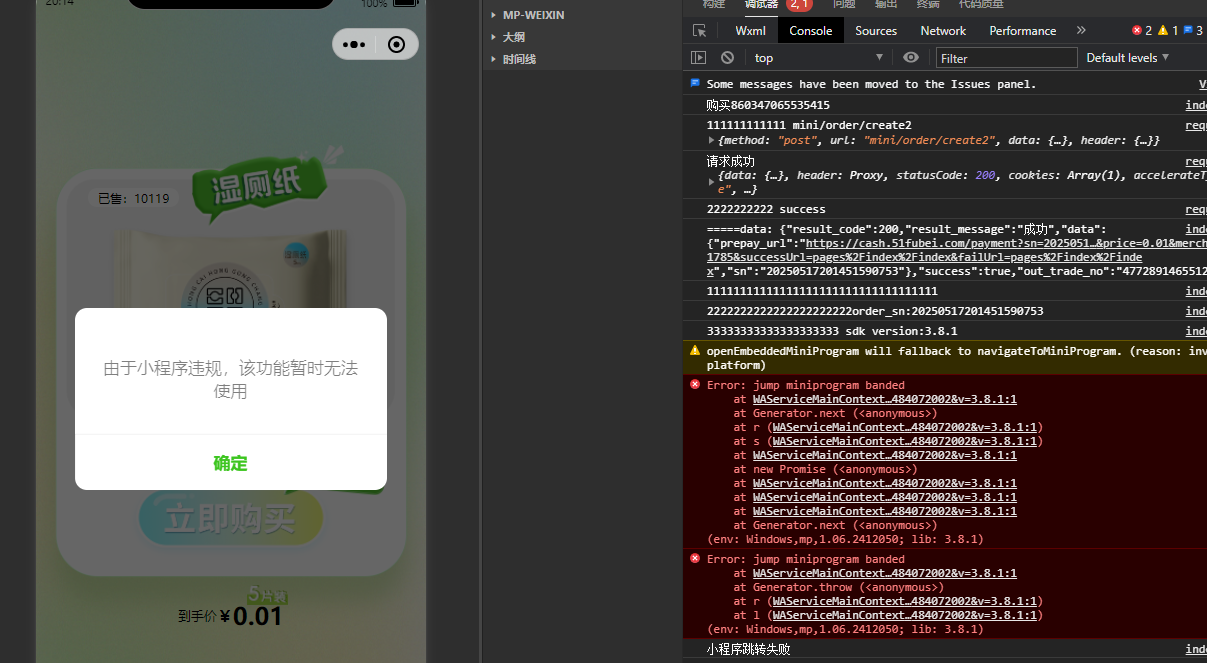Expand the 大纲 outline section

click(494, 37)
